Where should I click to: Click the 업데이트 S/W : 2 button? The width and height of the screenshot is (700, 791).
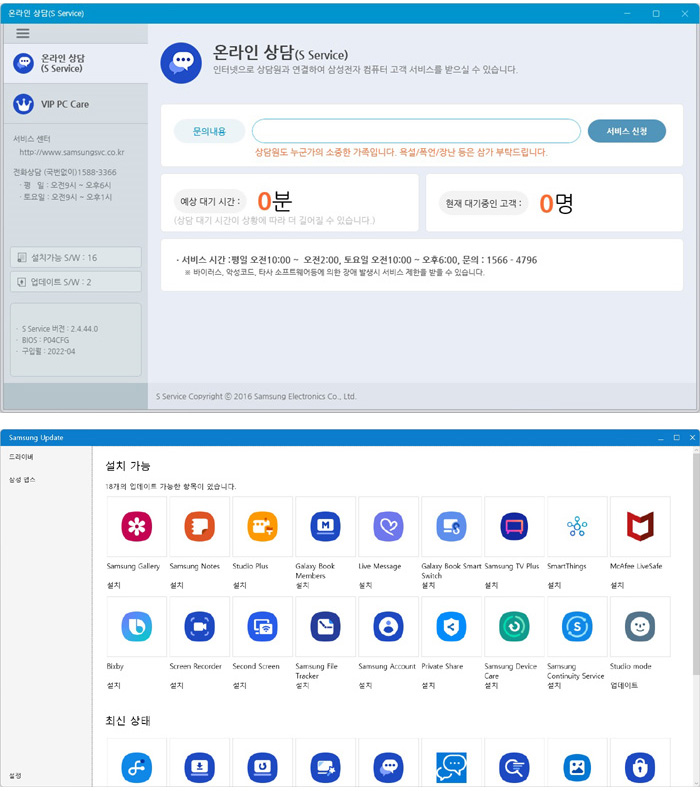tap(76, 282)
